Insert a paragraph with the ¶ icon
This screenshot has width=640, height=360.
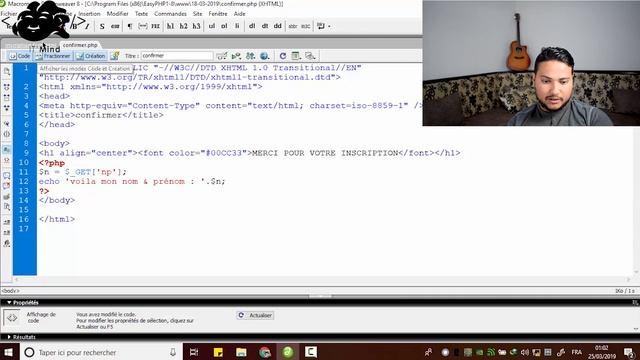[130, 26]
